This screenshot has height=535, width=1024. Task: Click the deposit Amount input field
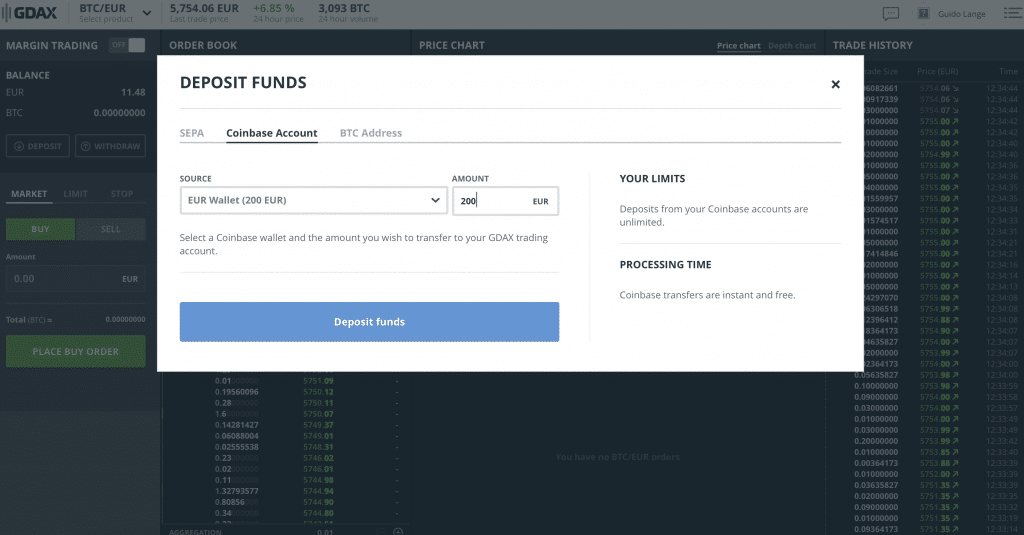tap(490, 201)
